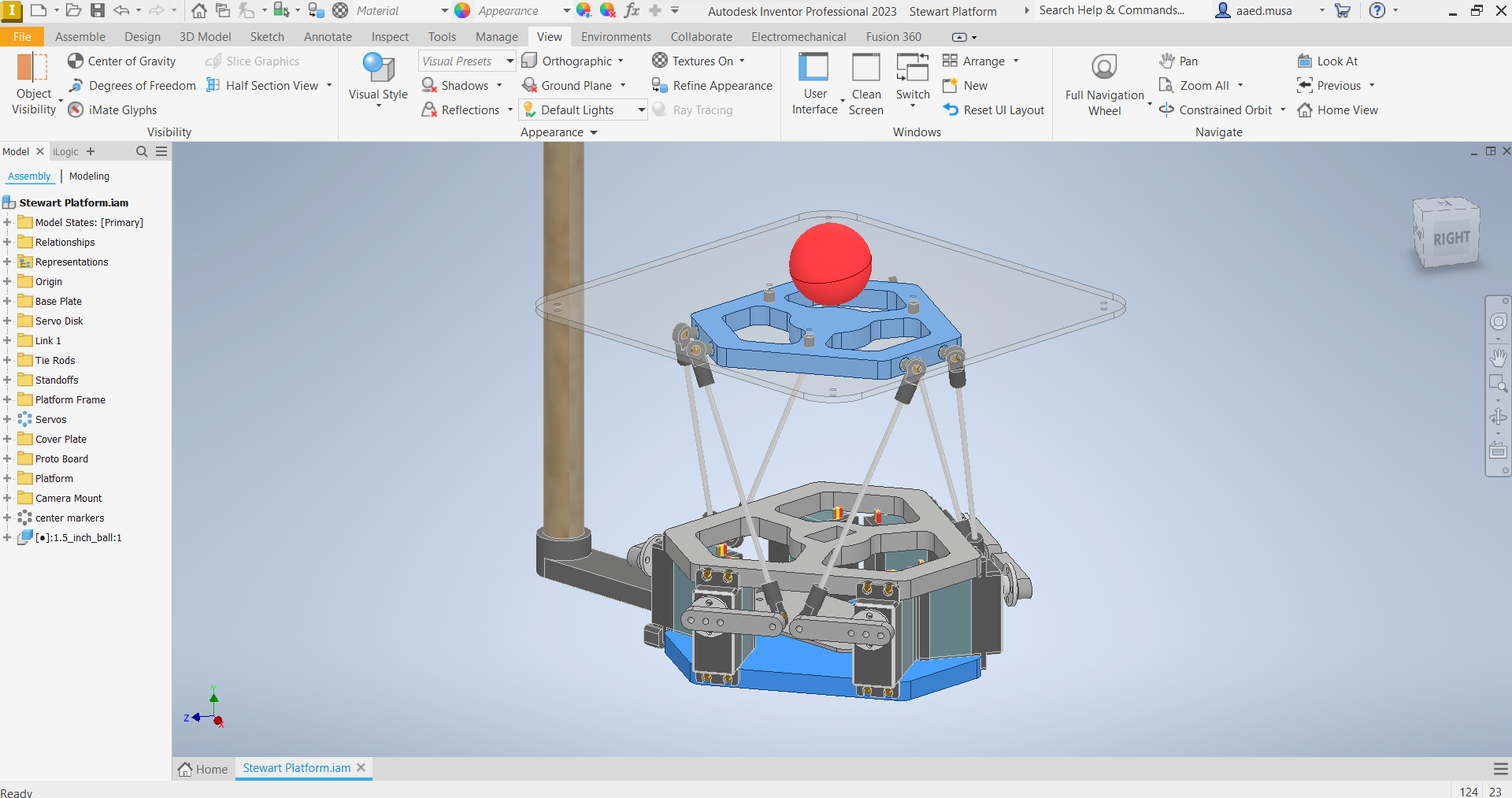The height and width of the screenshot is (798, 1512).
Task: Toggle Shadows in Appearance panel
Action: point(455,86)
